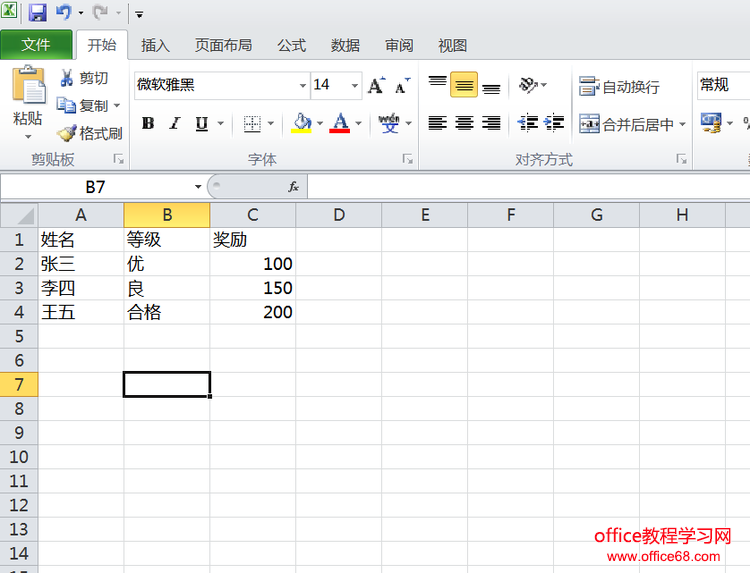The width and height of the screenshot is (750, 573).
Task: Click the Save icon in quick access toolbar
Action: (x=37, y=12)
